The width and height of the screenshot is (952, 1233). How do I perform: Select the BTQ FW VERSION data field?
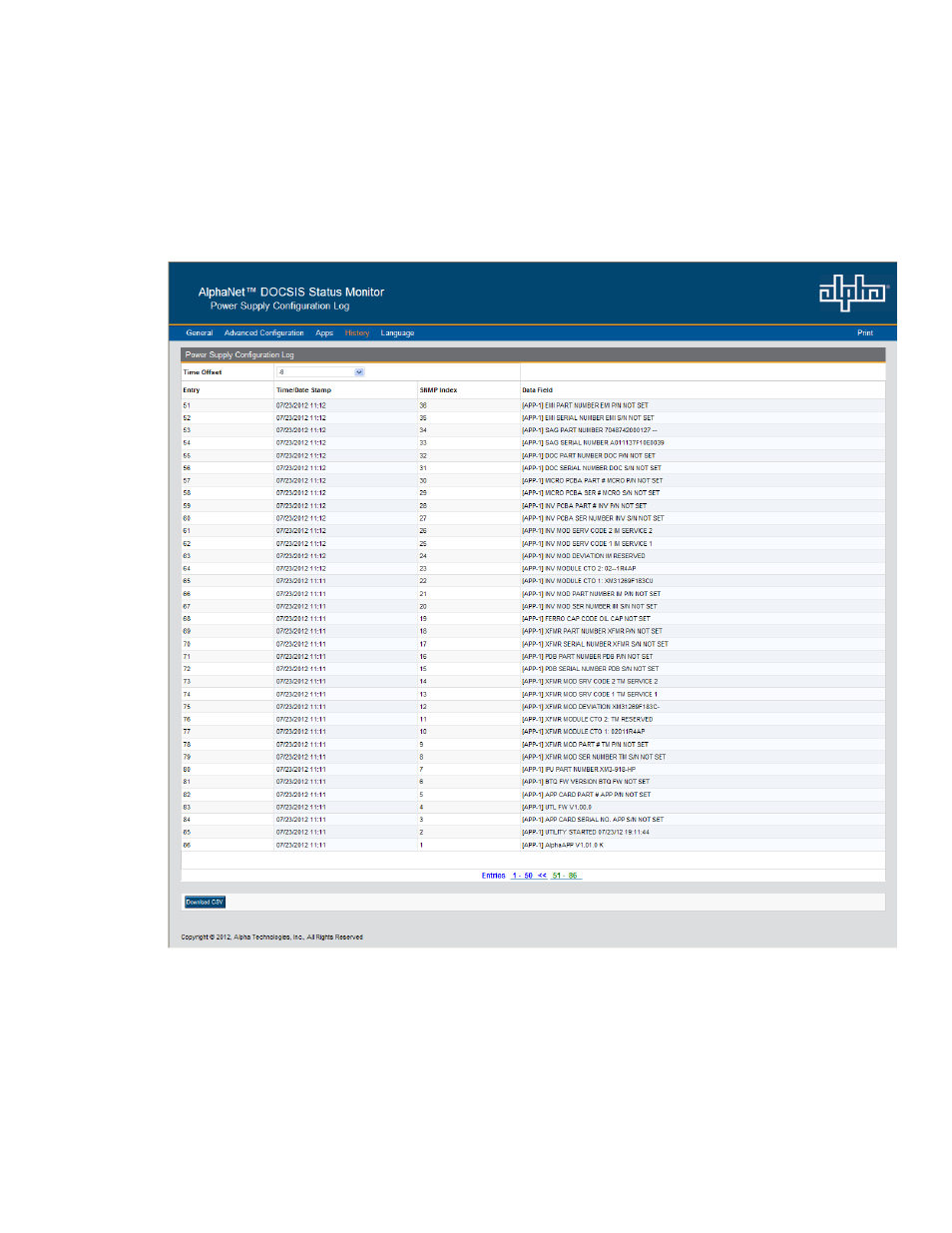point(586,782)
